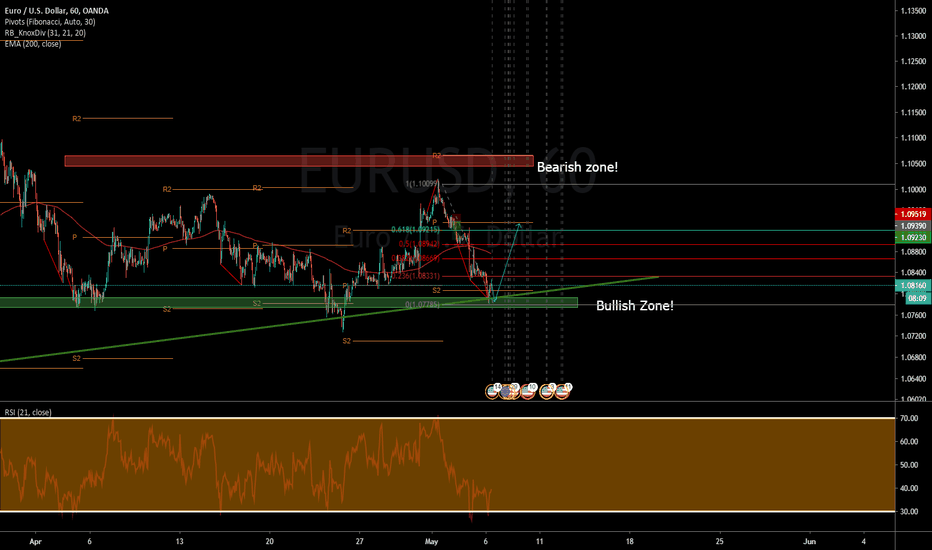Click the red 1.09519 price label

(913, 214)
